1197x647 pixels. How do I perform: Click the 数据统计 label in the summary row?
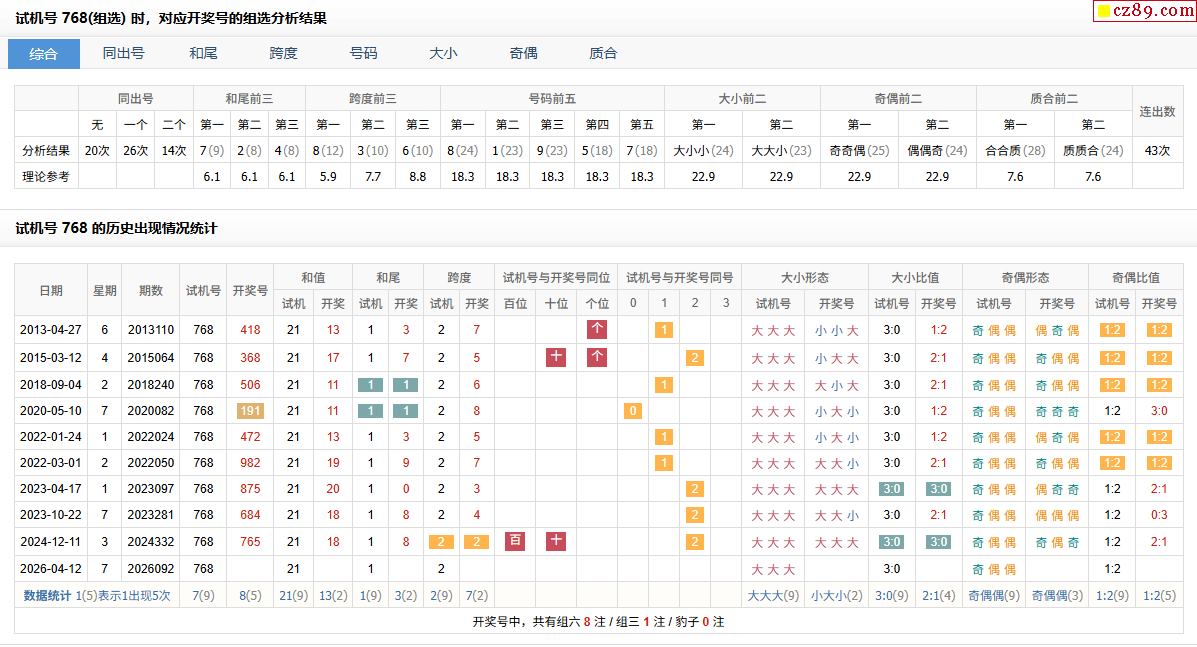pyautogui.click(x=47, y=595)
